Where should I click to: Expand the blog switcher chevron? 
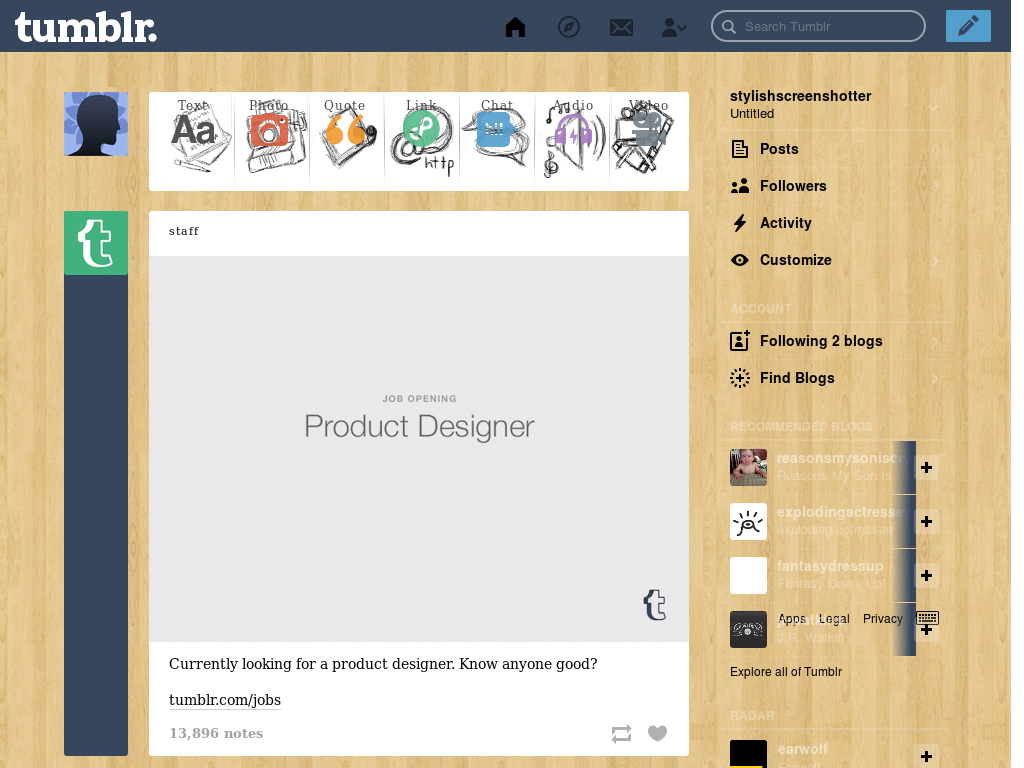933,108
